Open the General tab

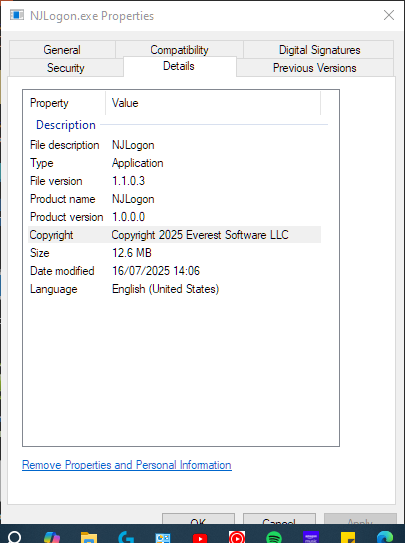click(62, 50)
